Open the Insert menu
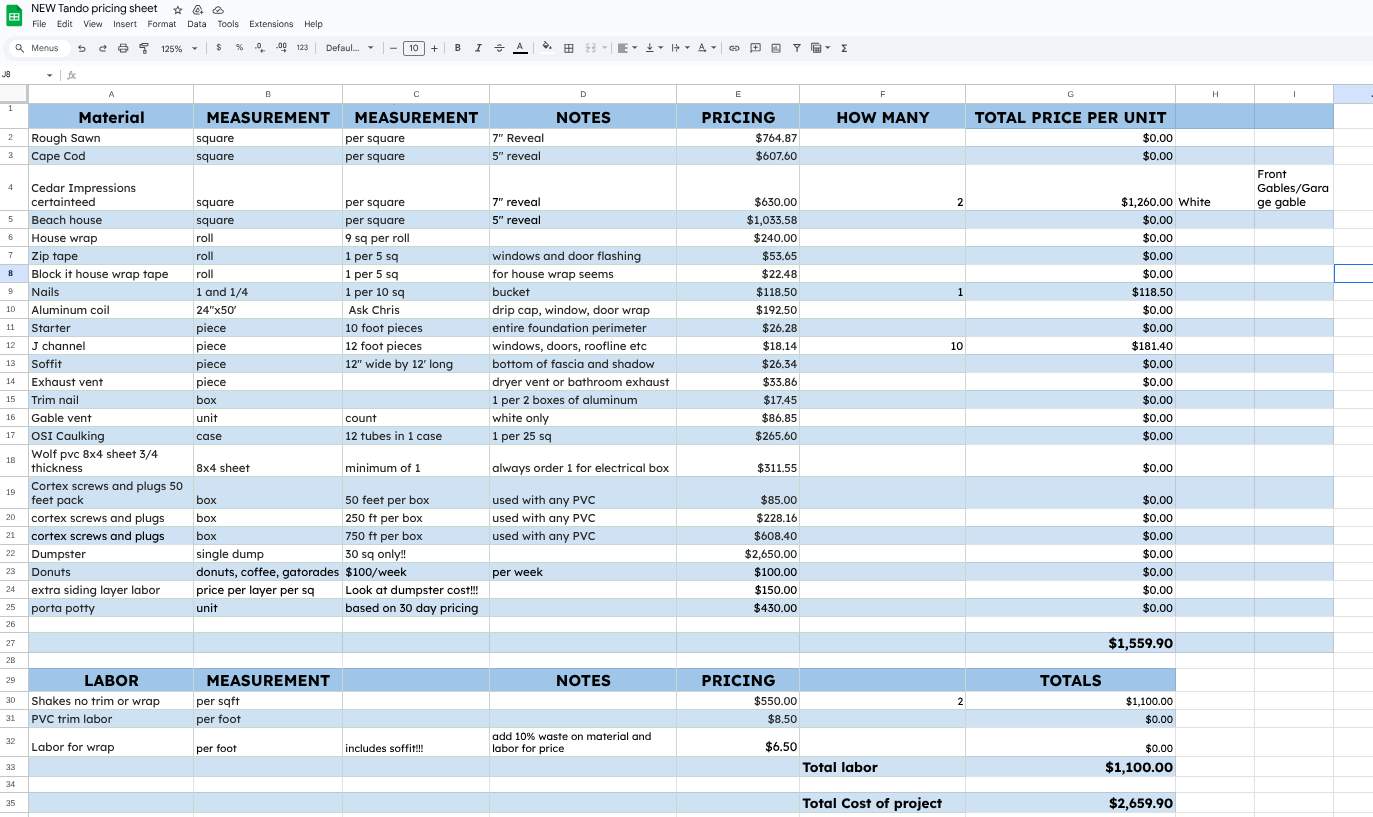This screenshot has width=1373, height=817. coord(125,24)
